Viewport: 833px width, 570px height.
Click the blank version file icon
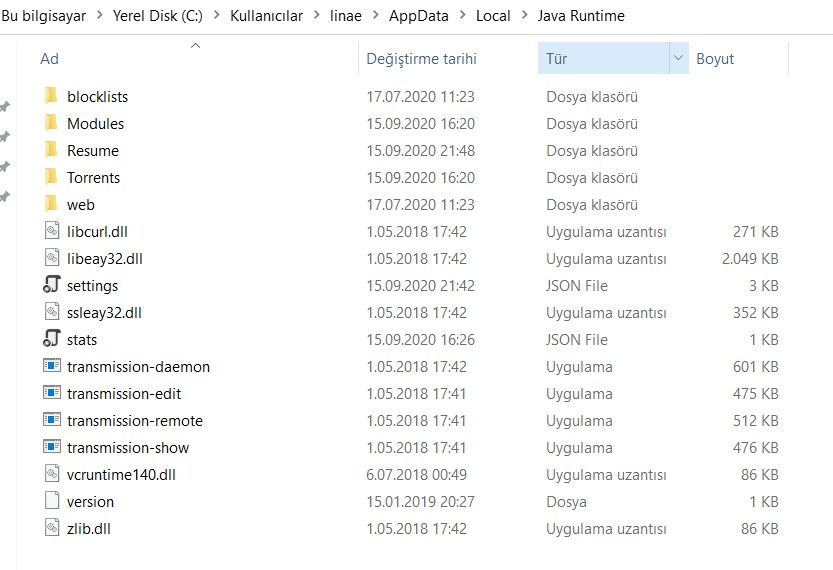[52, 501]
